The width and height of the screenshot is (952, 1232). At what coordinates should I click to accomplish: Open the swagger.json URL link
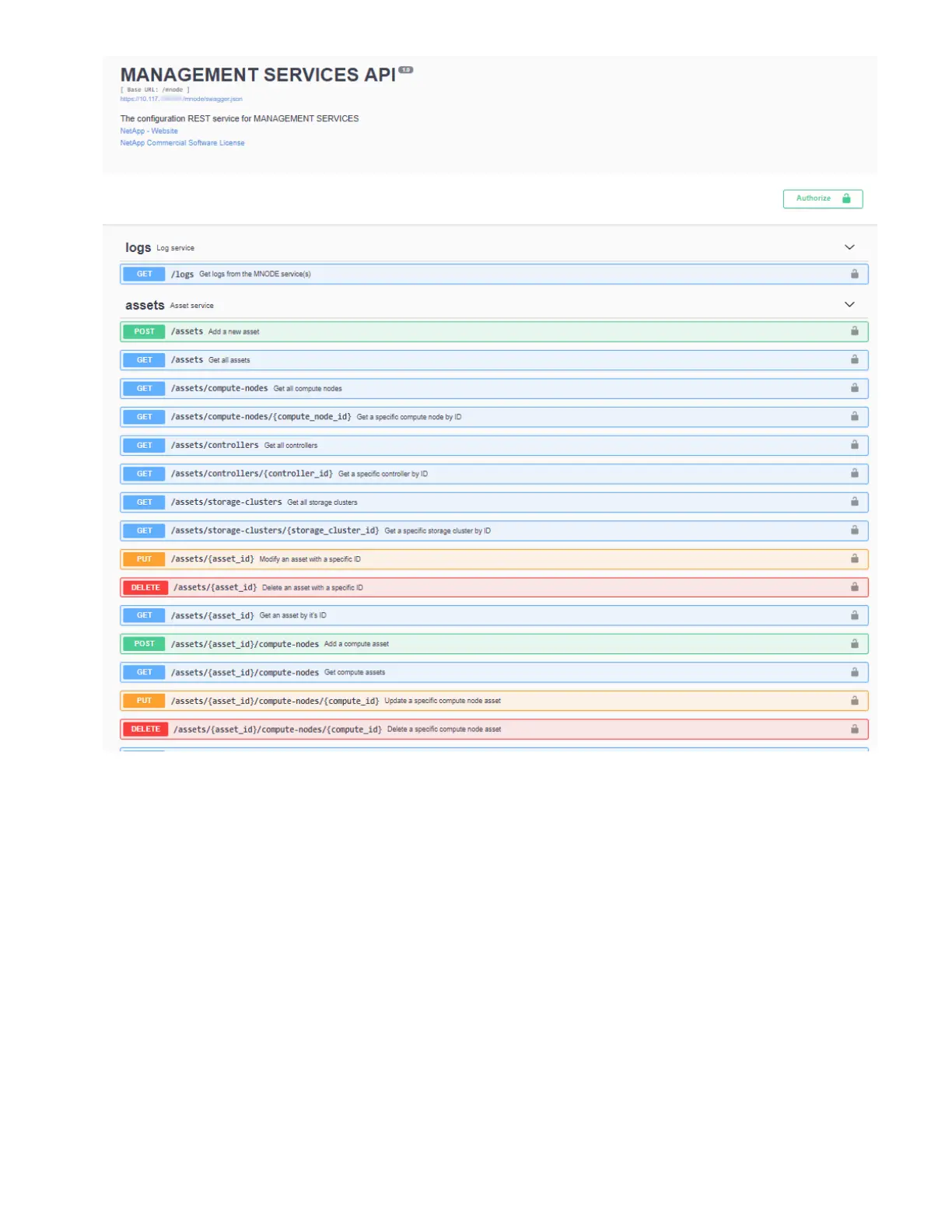(181, 99)
